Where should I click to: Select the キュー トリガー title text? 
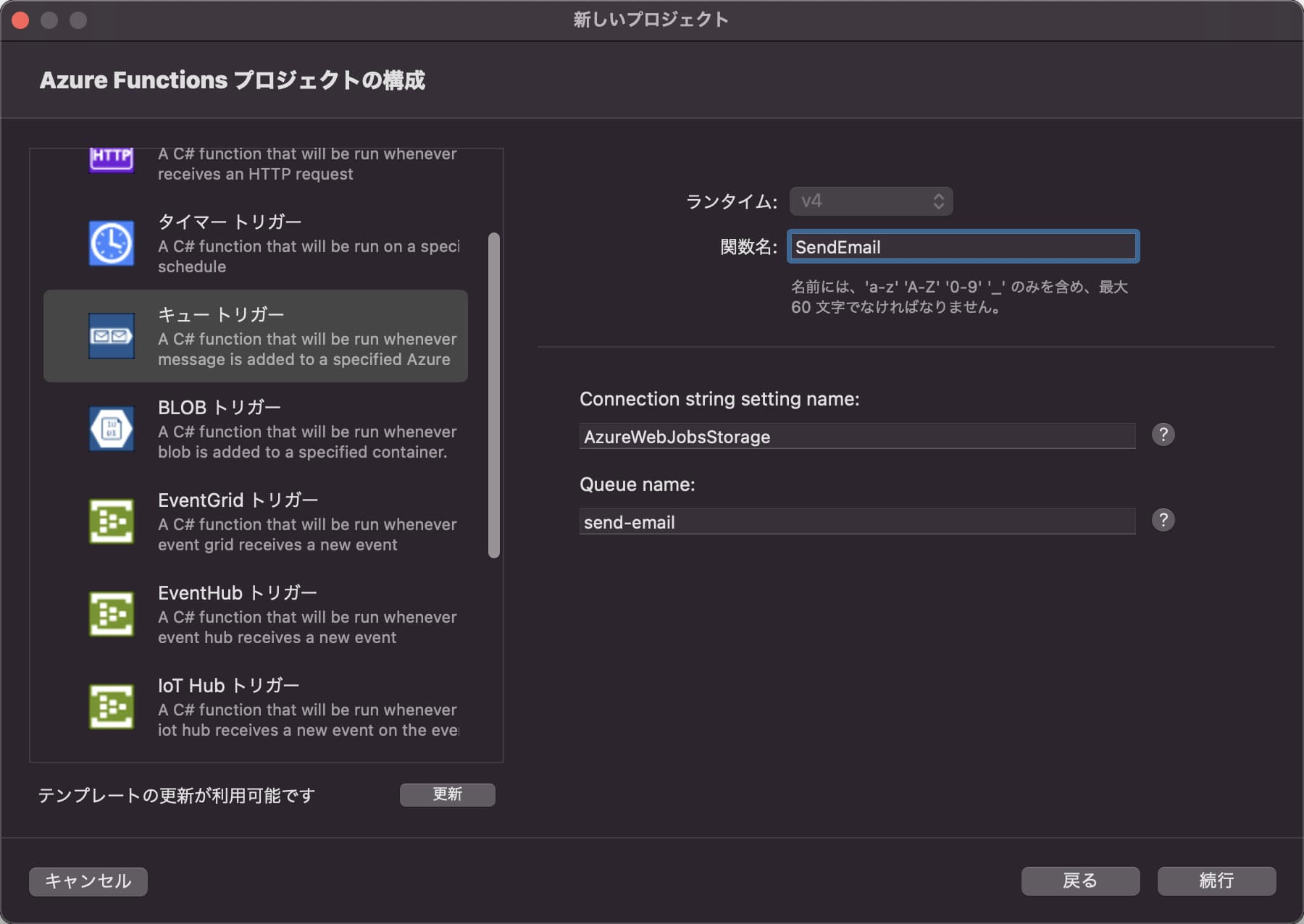221,314
